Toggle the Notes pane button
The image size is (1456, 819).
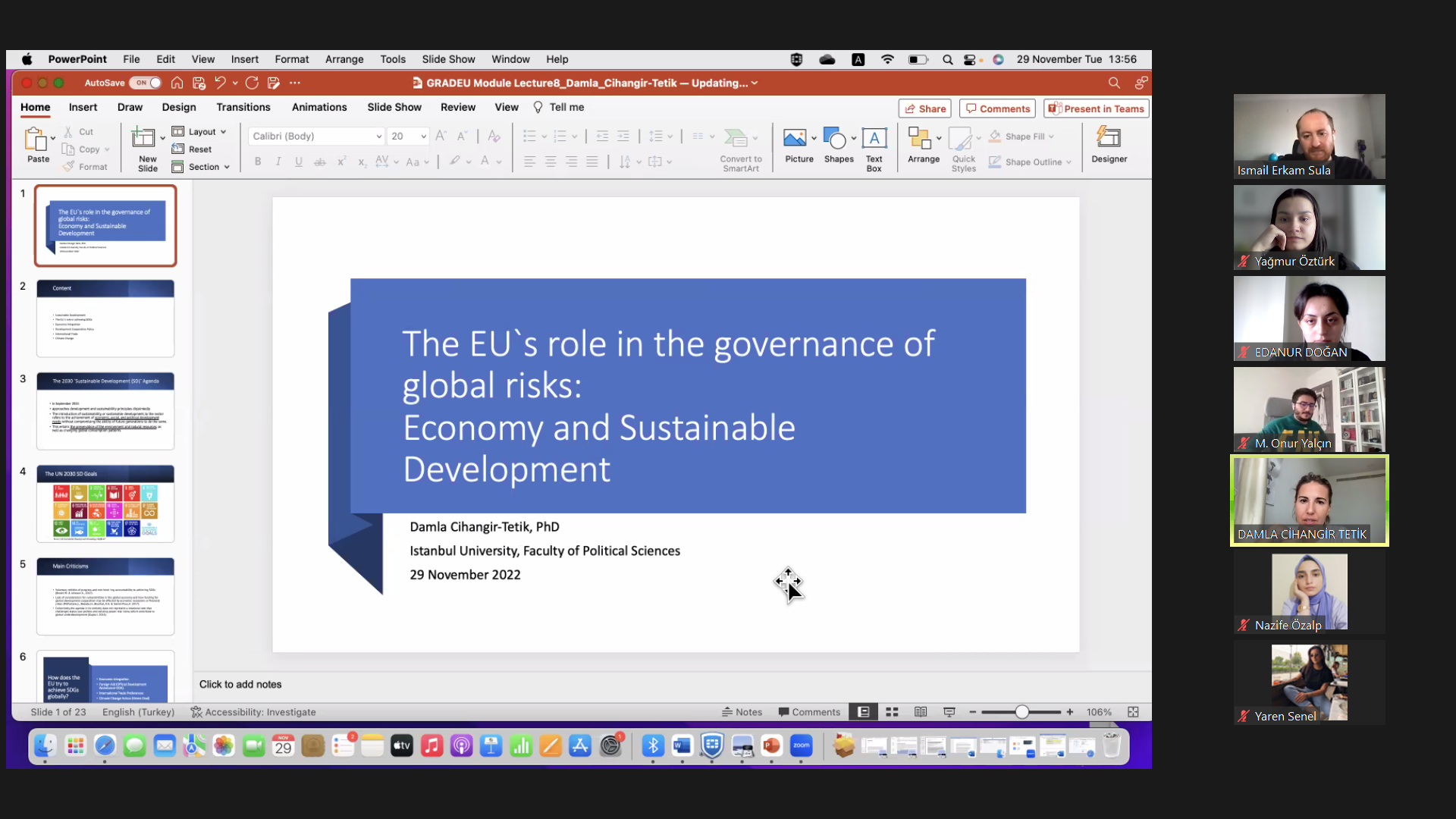(742, 712)
